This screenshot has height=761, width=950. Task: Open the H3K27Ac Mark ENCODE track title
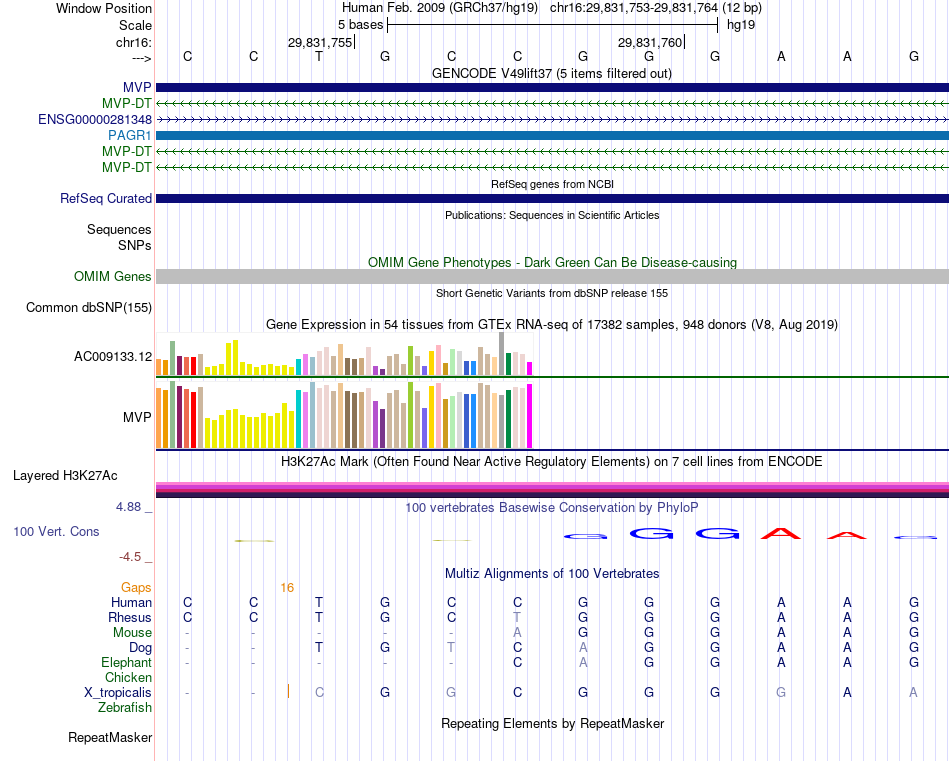coord(552,462)
